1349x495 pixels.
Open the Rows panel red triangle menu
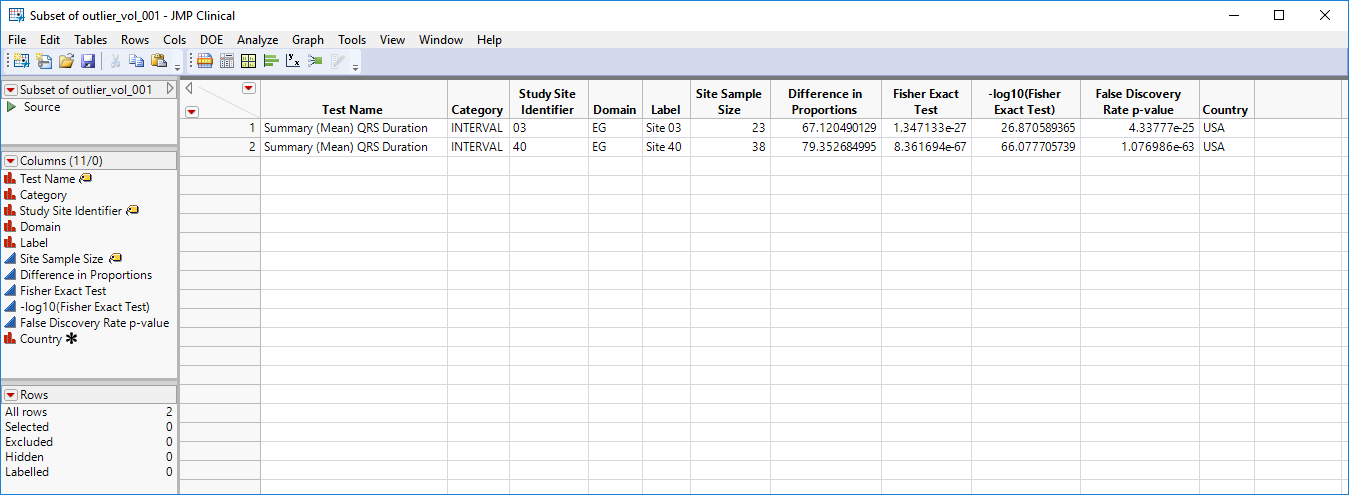[11, 395]
